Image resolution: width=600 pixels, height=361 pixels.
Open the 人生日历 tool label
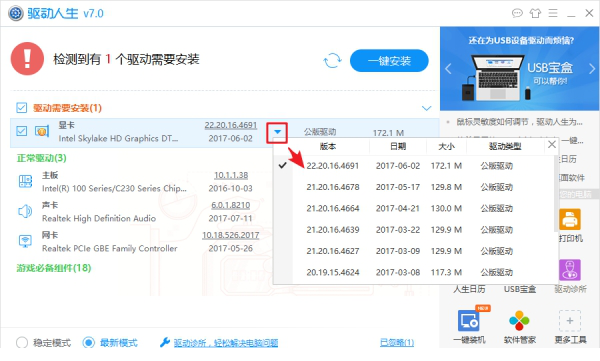pyautogui.click(x=469, y=289)
